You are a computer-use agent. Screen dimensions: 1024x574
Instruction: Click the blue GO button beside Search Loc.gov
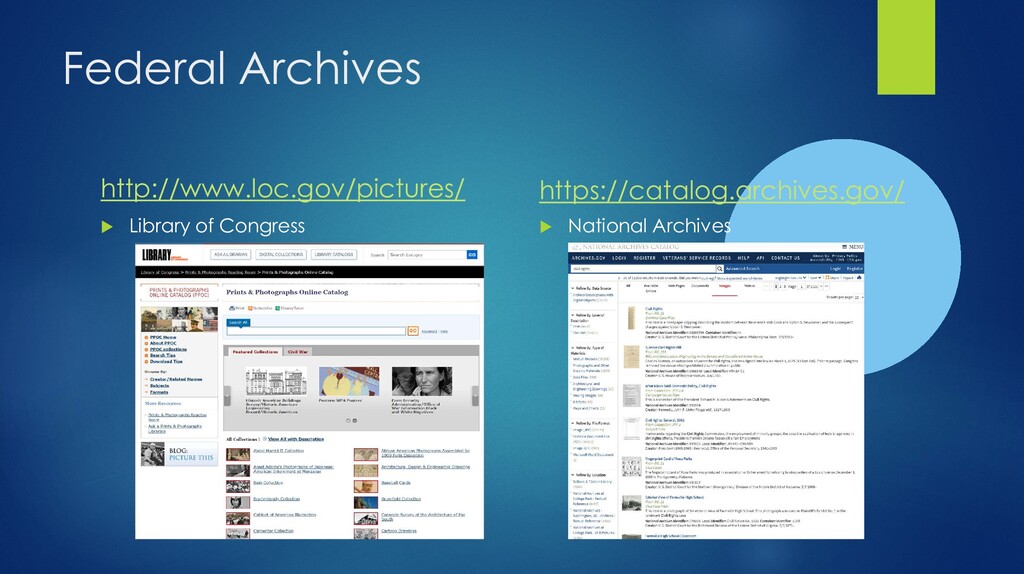[472, 255]
